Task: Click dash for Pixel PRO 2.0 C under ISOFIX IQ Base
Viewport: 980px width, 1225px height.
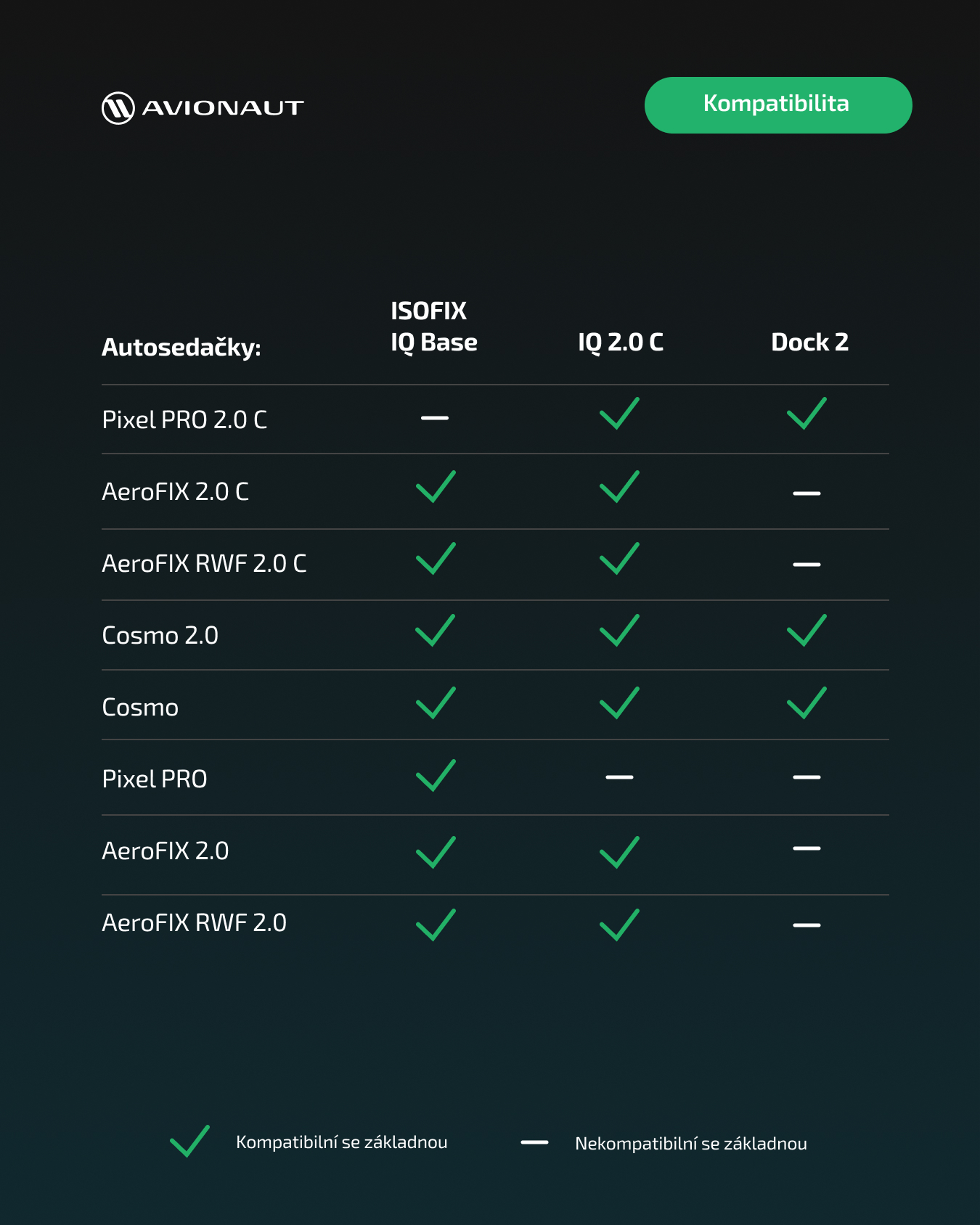Action: click(434, 418)
